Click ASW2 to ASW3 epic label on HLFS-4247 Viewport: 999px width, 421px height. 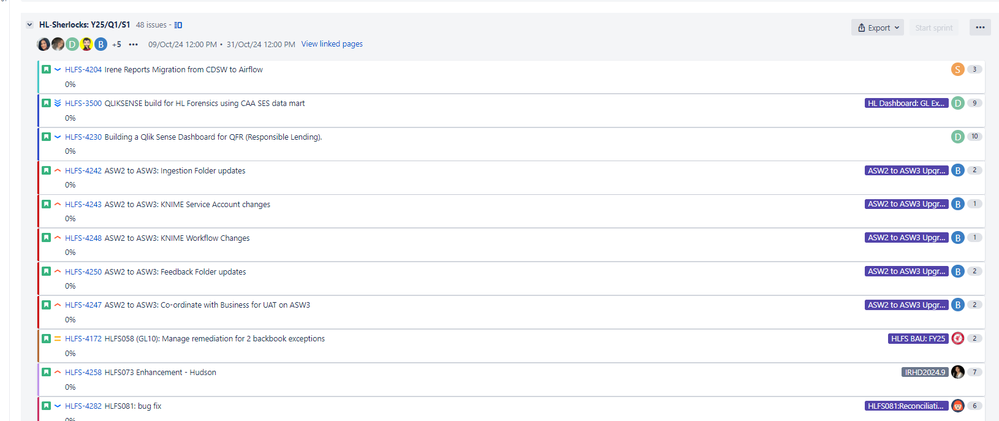tap(907, 305)
